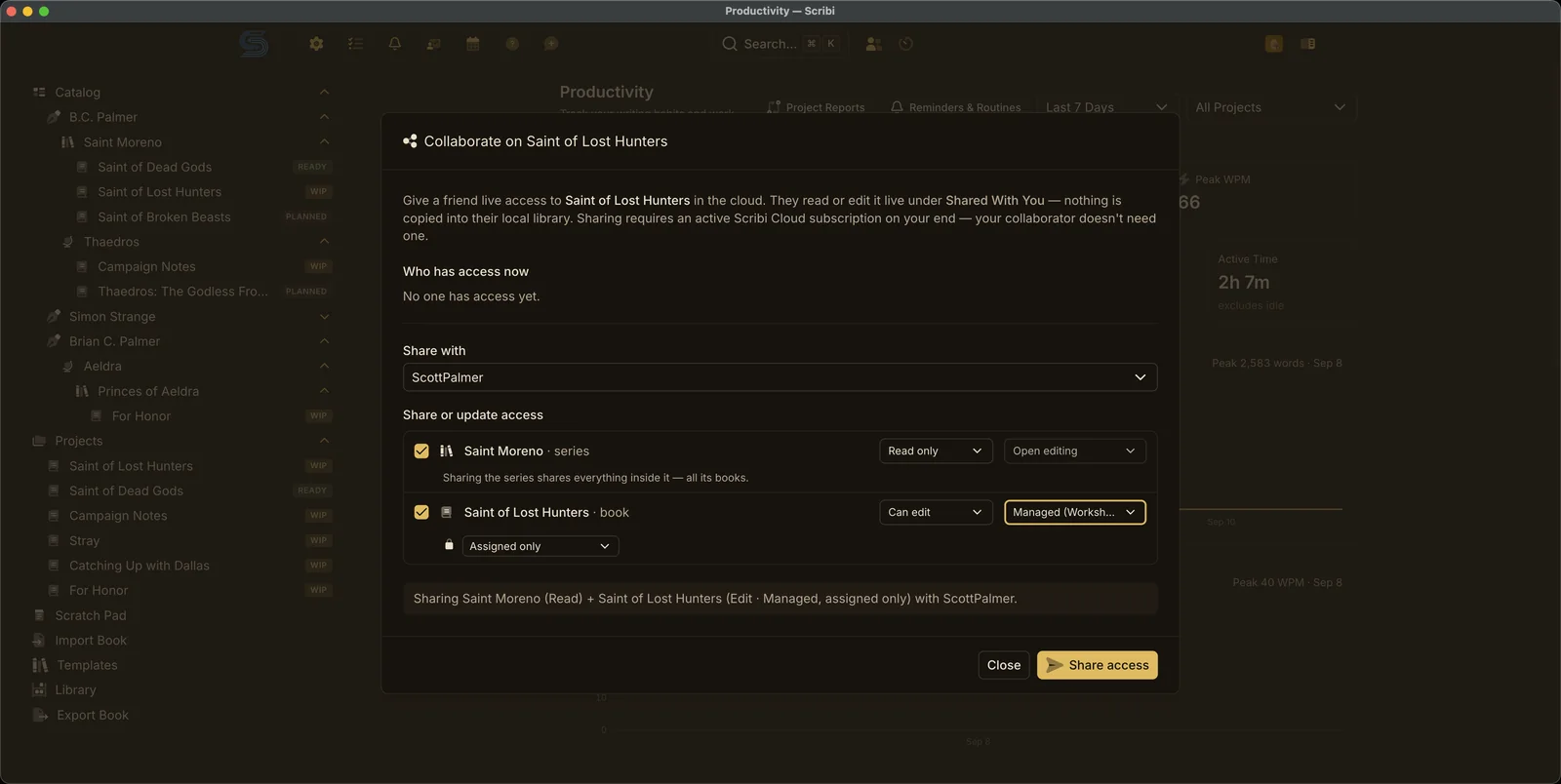
Task: Collapse the Catalog section chevron
Action: coord(324,92)
